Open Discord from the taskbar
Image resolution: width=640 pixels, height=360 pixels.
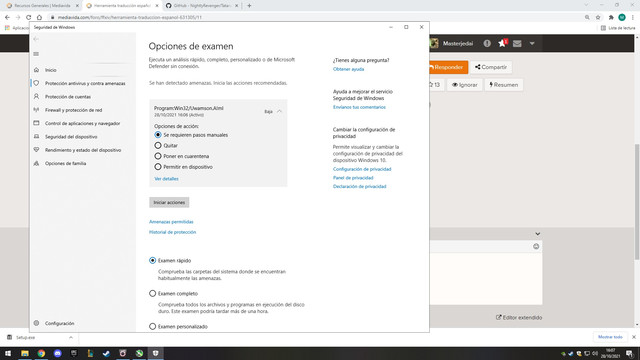coord(58,353)
